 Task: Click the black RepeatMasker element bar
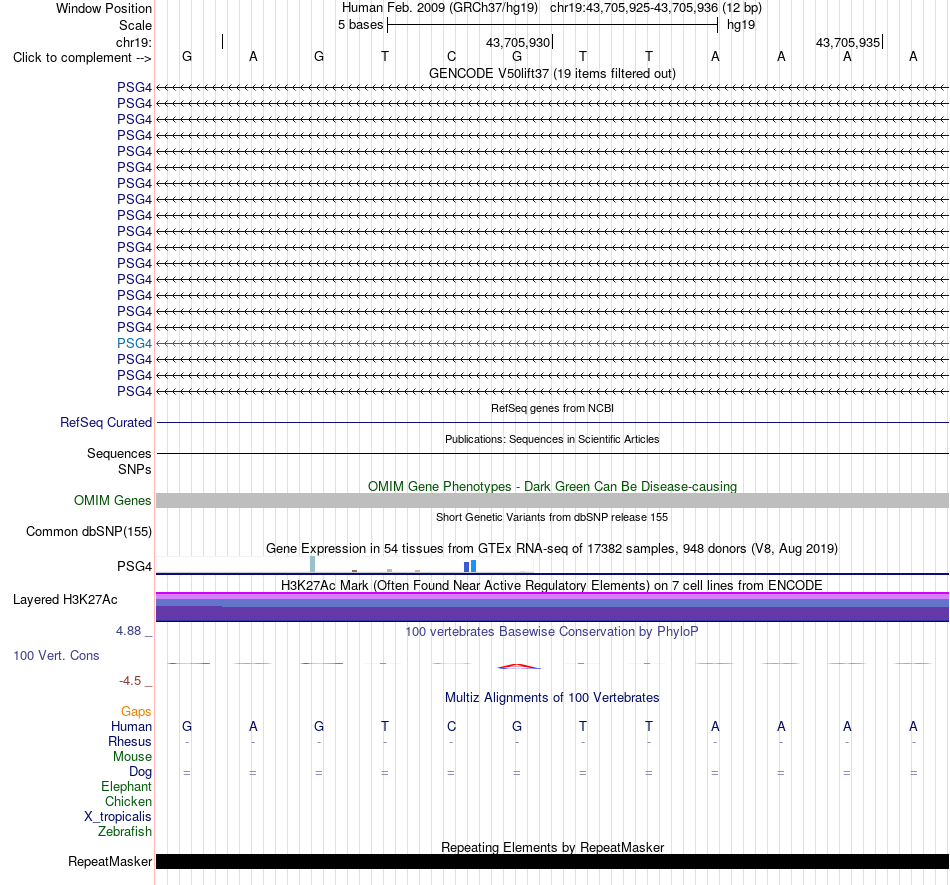coord(552,861)
